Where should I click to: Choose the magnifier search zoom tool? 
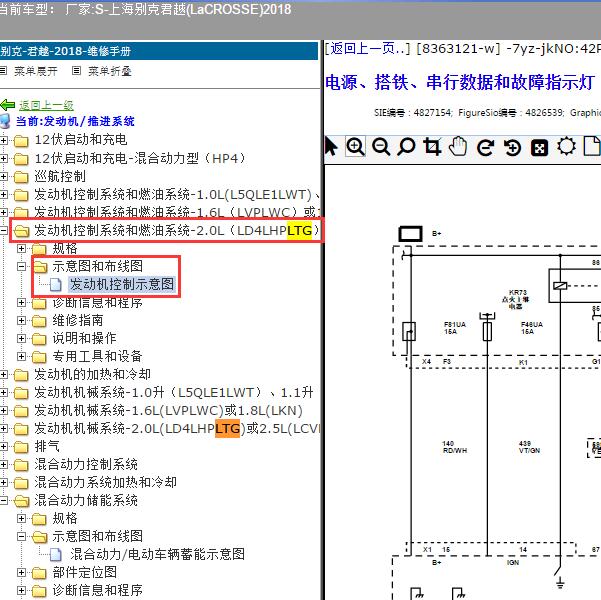406,147
